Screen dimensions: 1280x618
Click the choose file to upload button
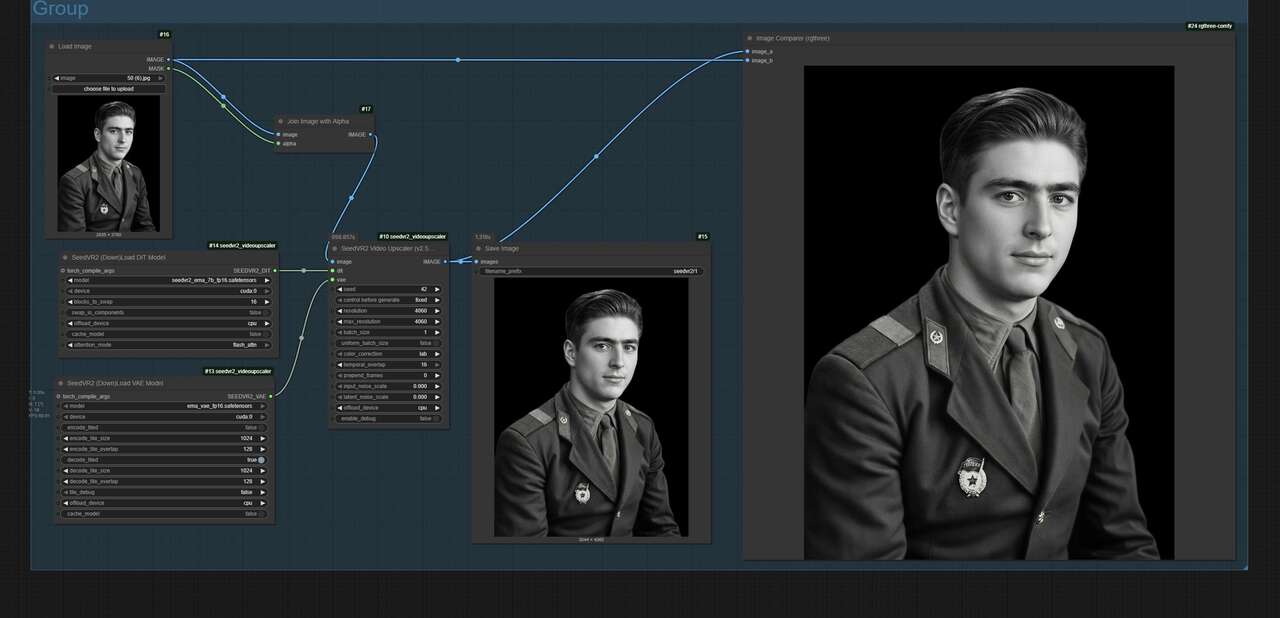(x=110, y=88)
